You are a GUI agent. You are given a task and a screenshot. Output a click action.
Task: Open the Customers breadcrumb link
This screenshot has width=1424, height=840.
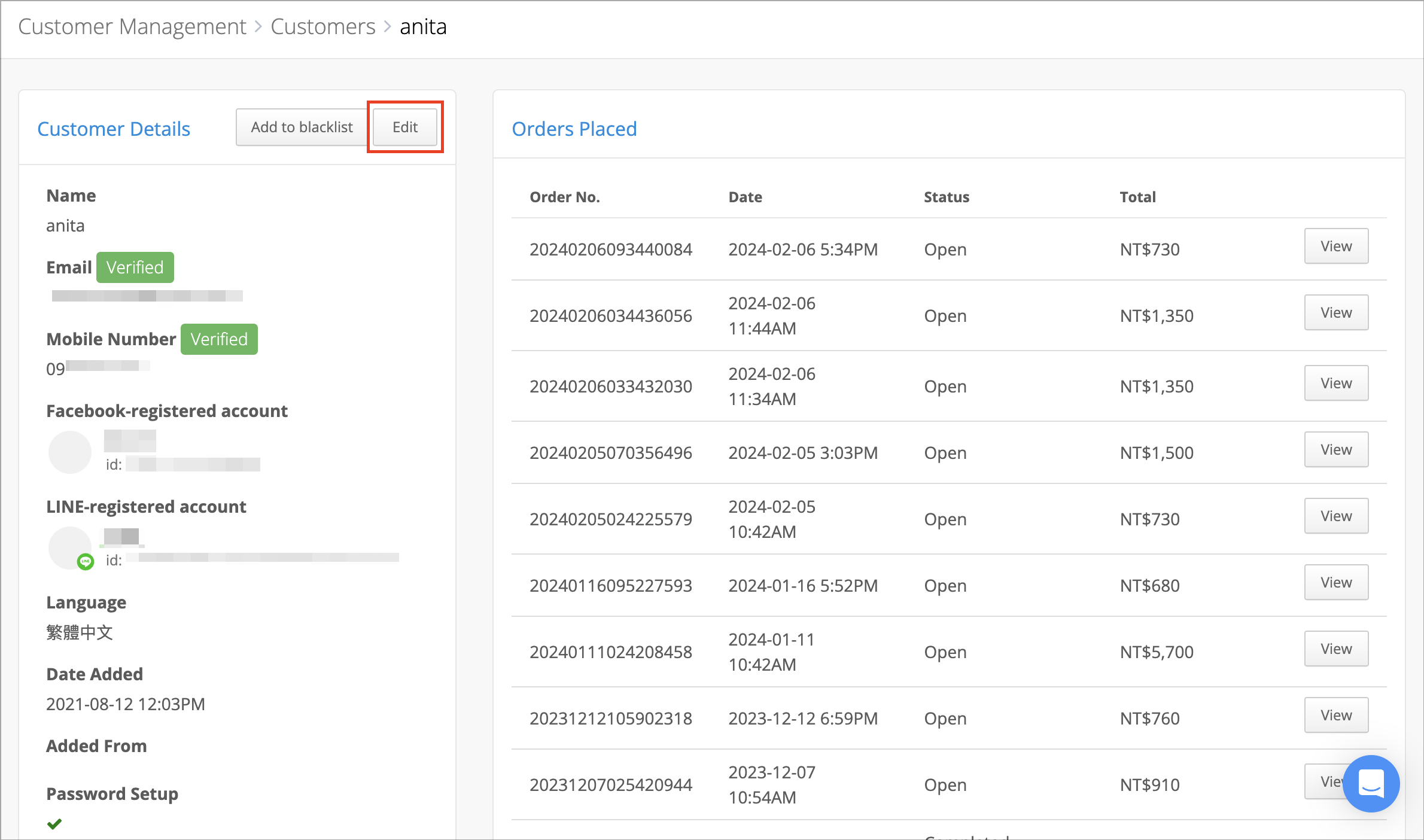pyautogui.click(x=323, y=27)
